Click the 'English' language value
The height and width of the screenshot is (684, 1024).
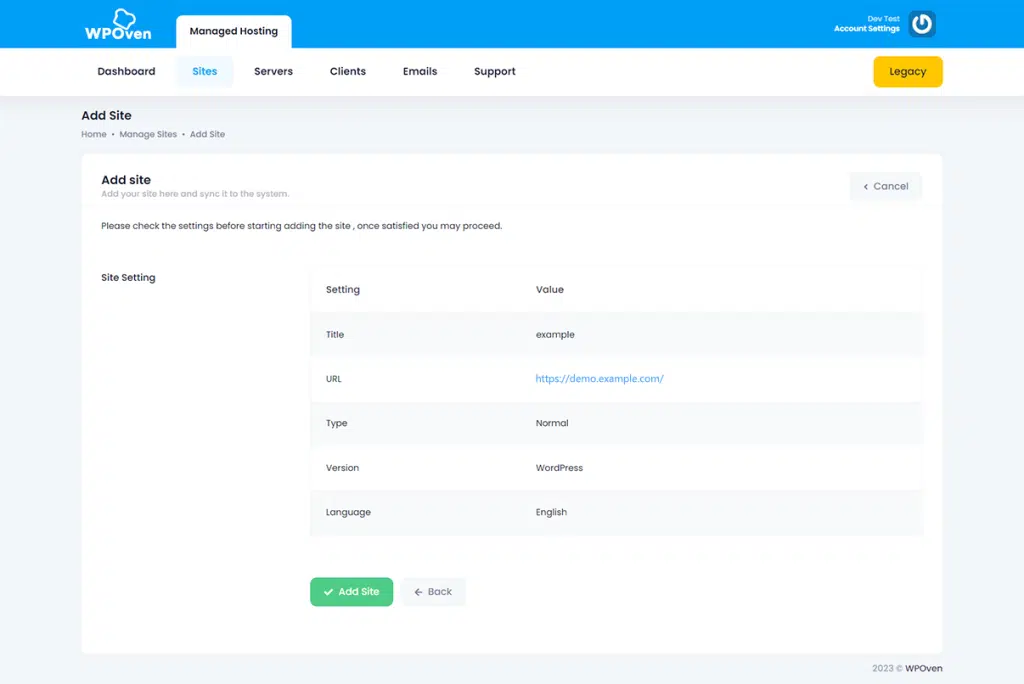(551, 512)
